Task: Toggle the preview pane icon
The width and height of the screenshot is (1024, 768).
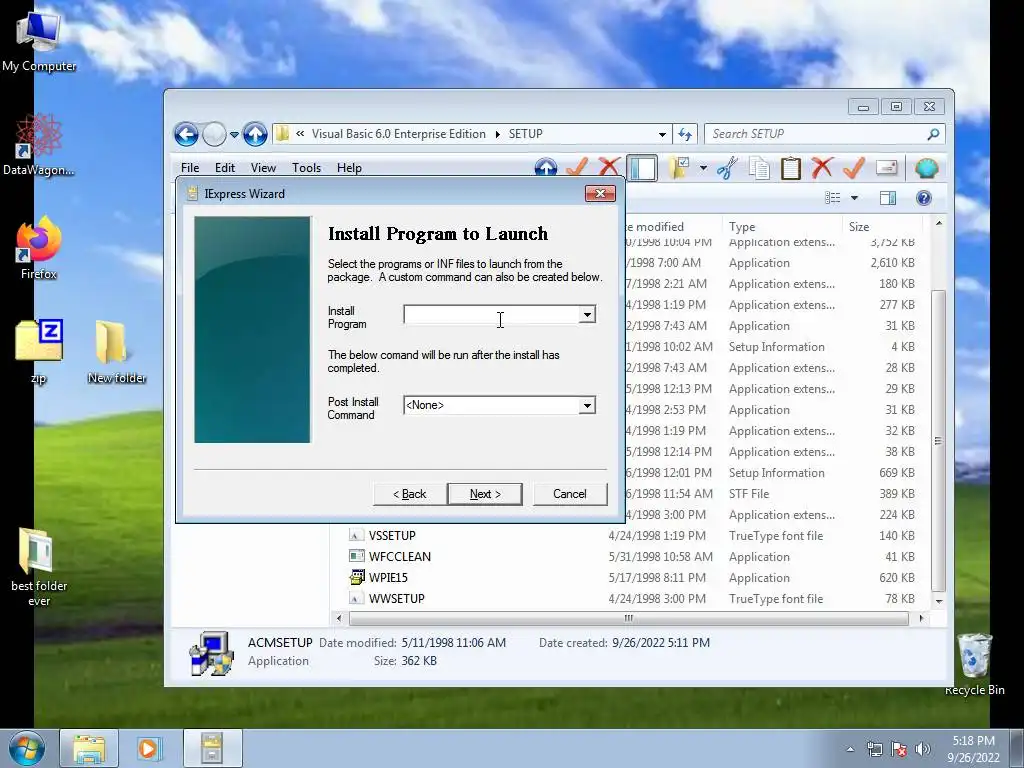Action: pyautogui.click(x=888, y=198)
